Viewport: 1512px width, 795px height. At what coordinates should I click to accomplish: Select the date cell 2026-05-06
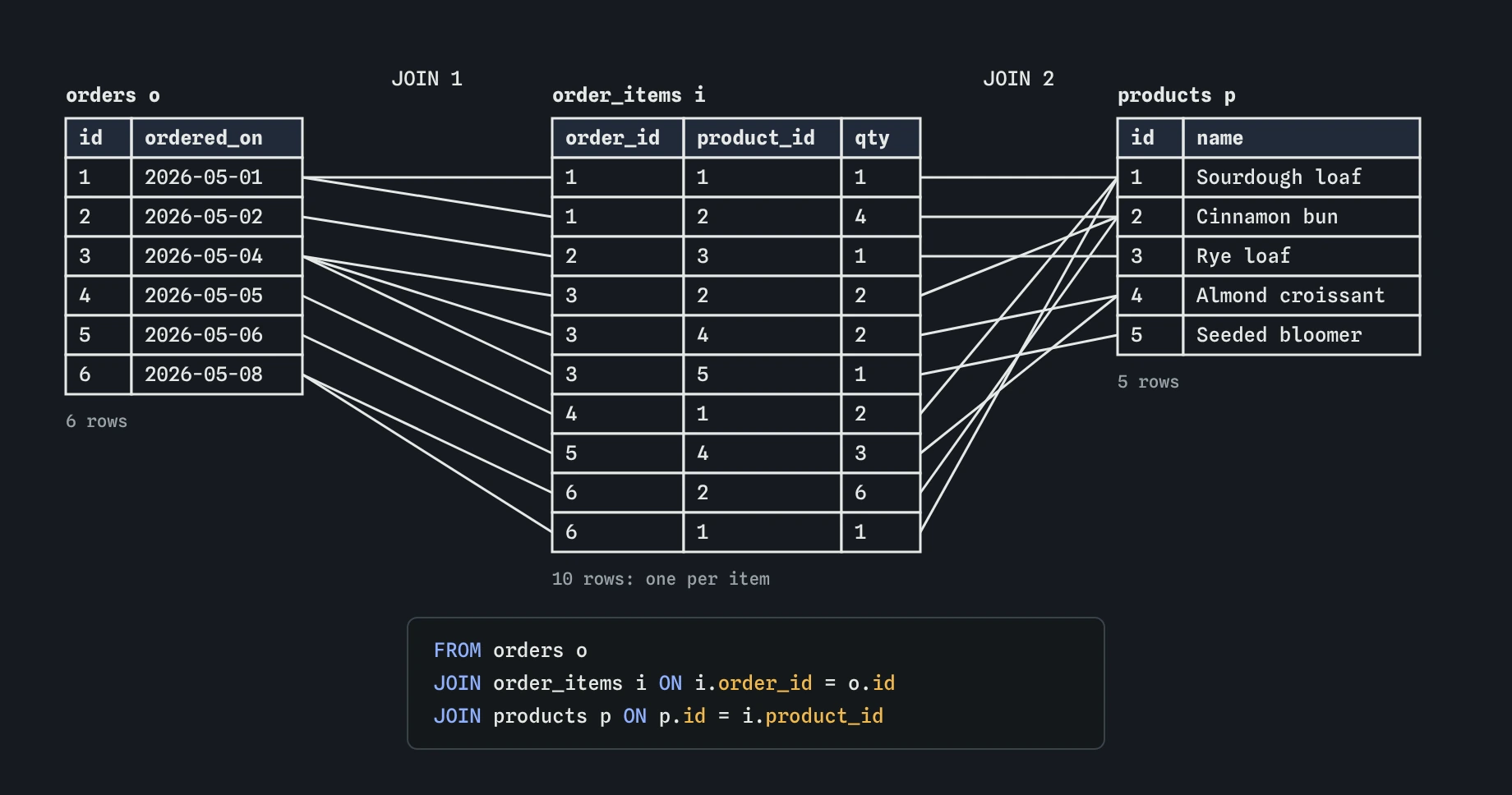tap(217, 335)
